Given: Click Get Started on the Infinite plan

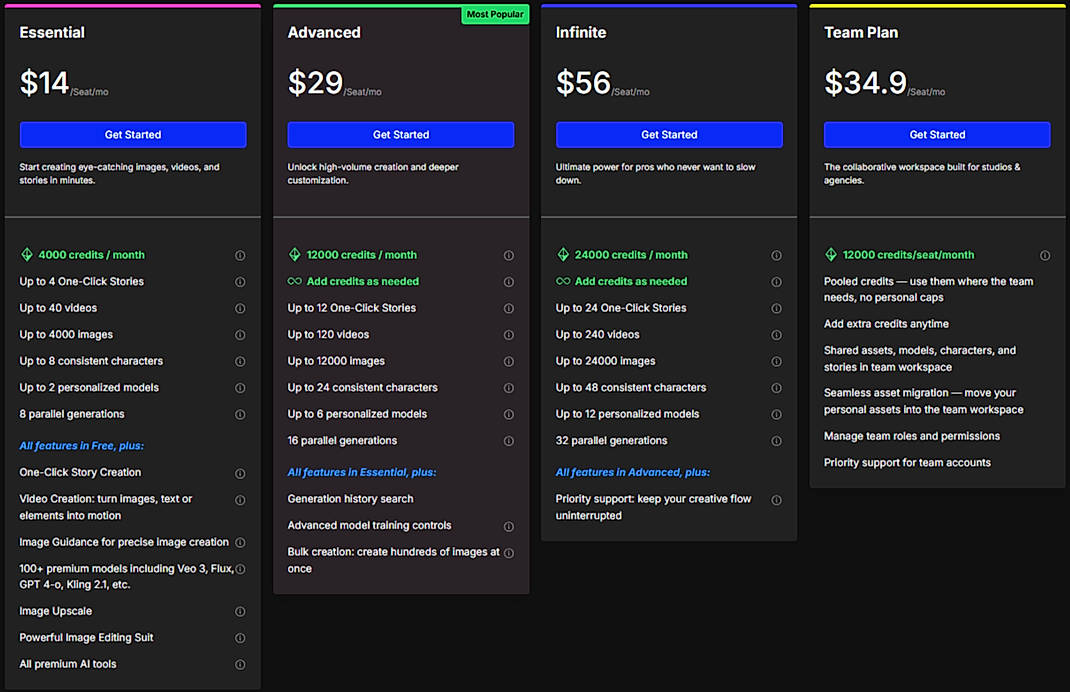Looking at the screenshot, I should pyautogui.click(x=669, y=134).
